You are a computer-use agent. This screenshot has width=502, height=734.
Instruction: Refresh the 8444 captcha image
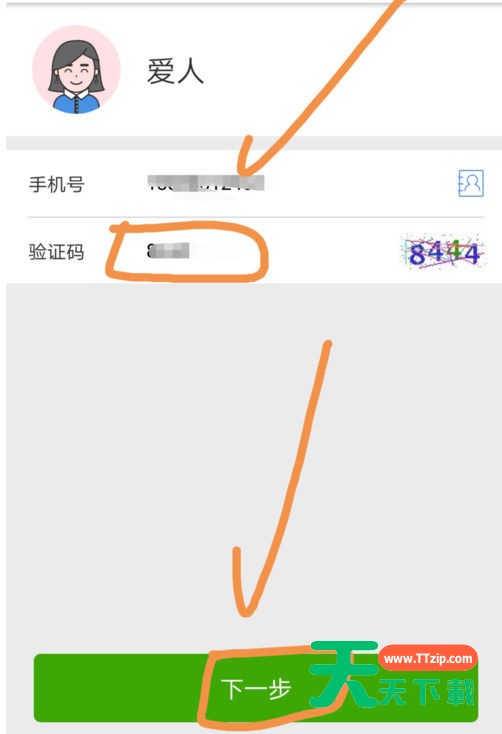point(443,252)
